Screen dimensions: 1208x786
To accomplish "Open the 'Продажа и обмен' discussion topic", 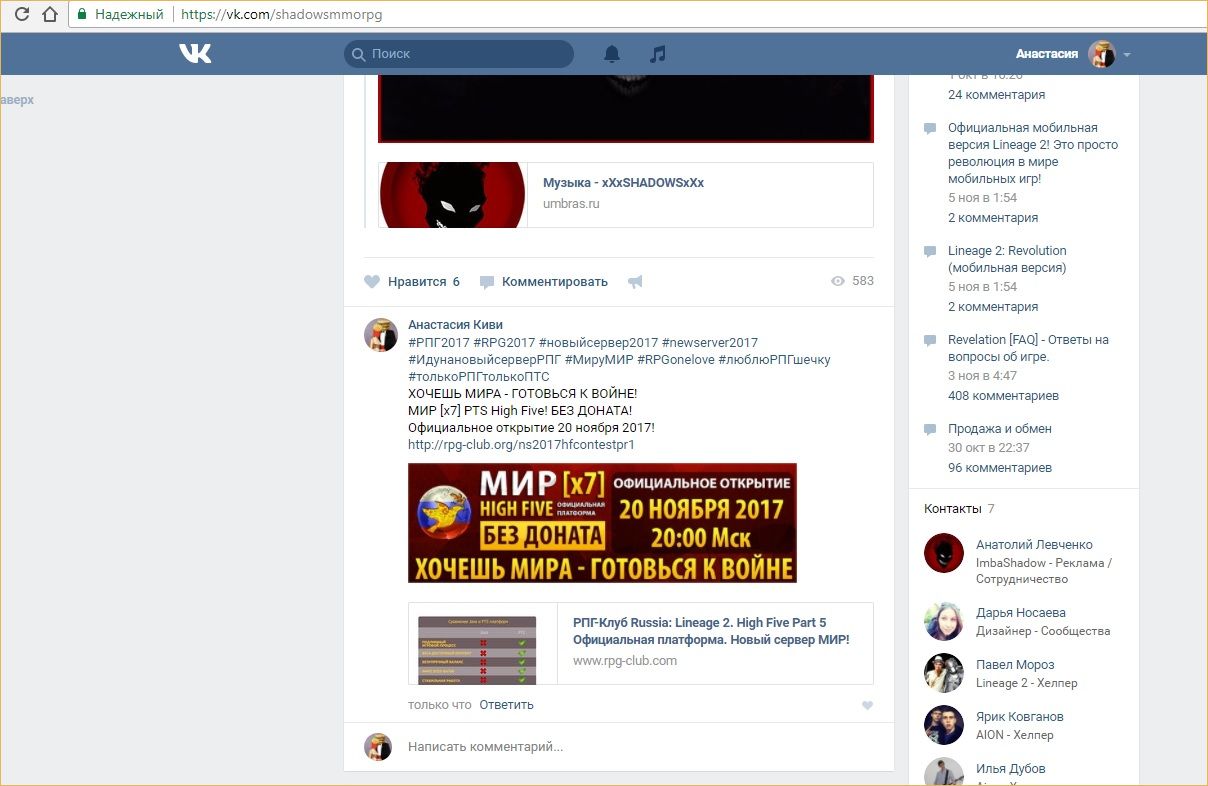I will coord(999,429).
